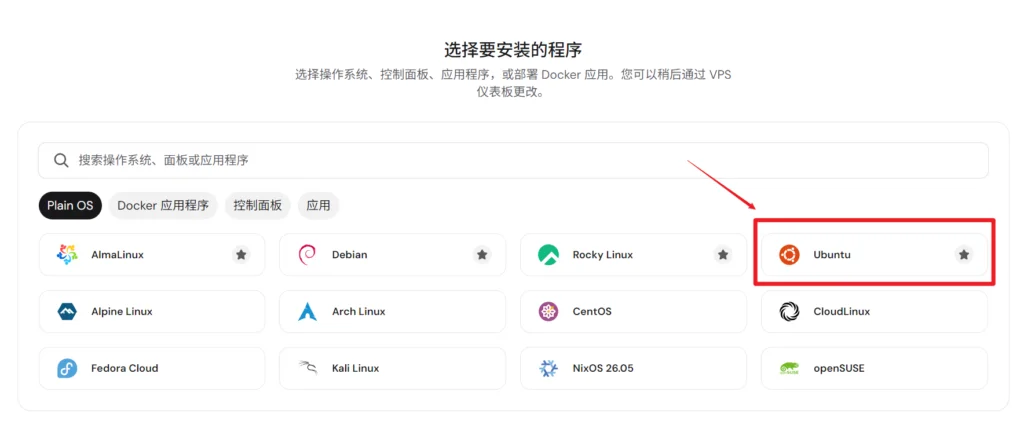
Task: Click the Fedora Cloud logo
Action: [67, 368]
